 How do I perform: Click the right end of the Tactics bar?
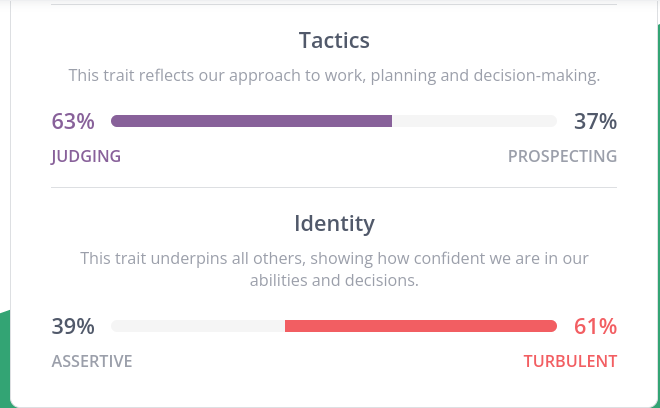[552, 121]
